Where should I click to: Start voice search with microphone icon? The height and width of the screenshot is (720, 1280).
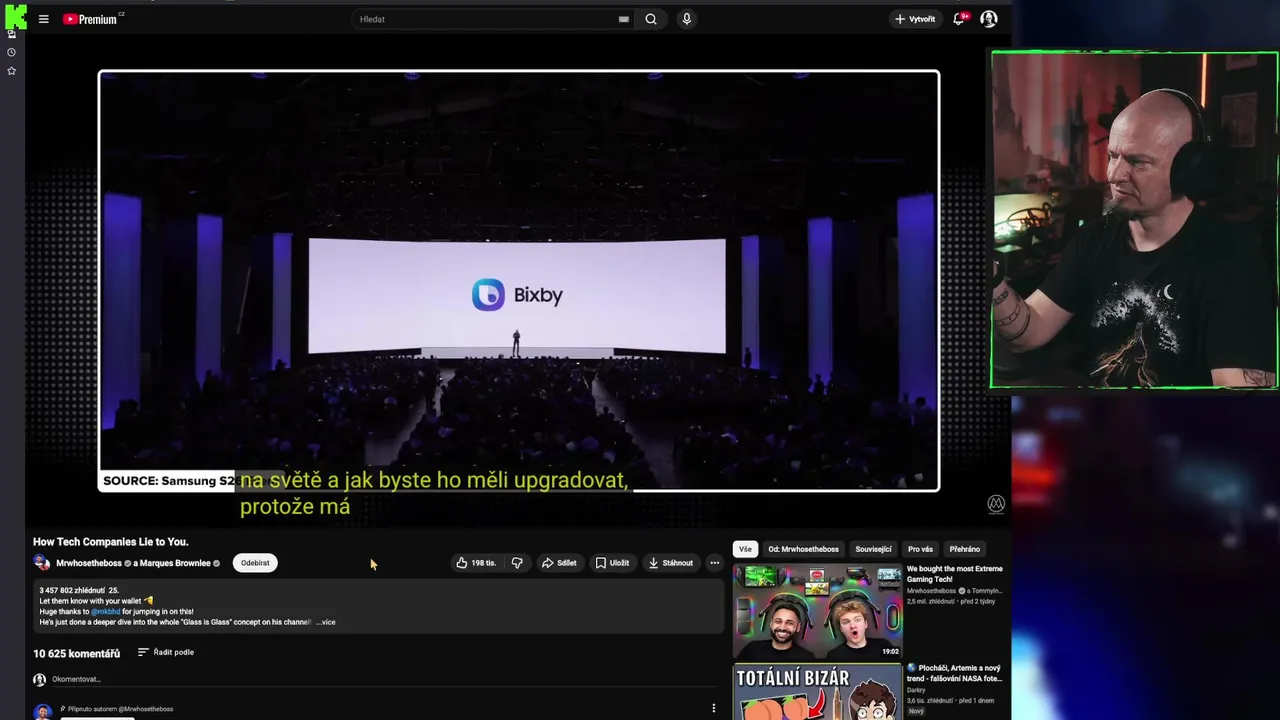click(x=686, y=19)
